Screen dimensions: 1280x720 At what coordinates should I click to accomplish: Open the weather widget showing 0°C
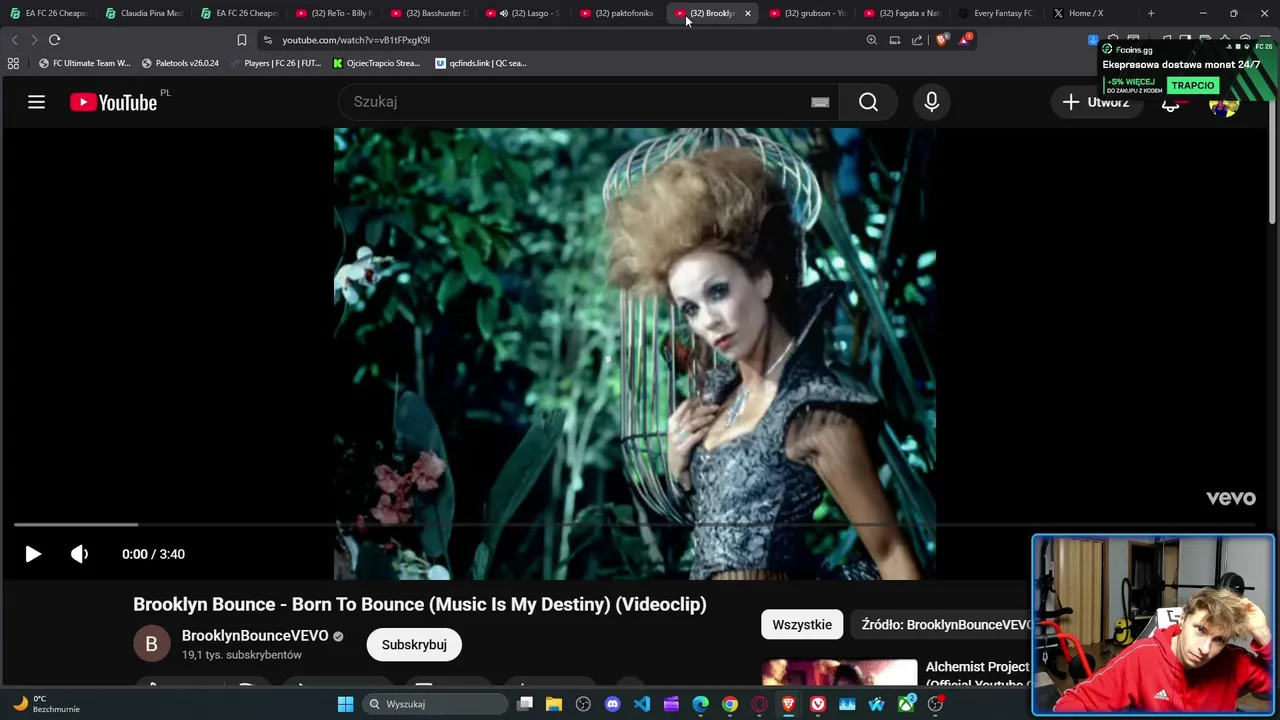coord(45,704)
